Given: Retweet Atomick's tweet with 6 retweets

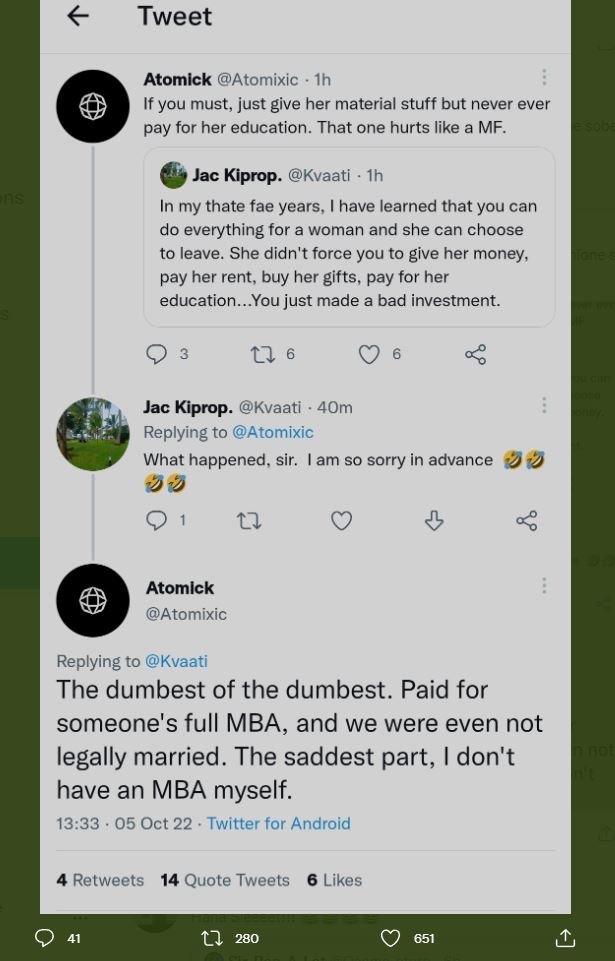Looking at the screenshot, I should click(x=263, y=354).
